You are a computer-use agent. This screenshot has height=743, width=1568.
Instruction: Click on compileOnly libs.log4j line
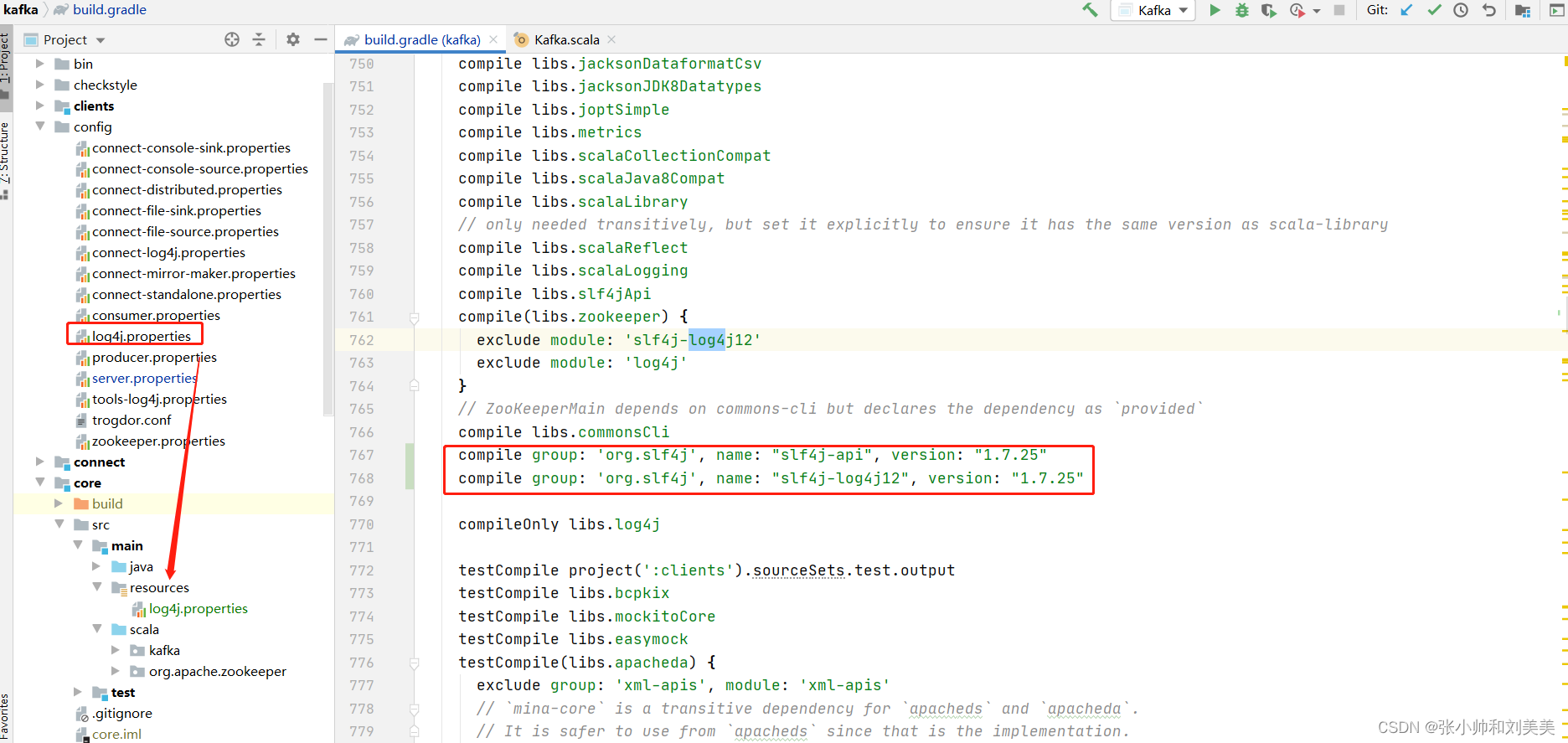559,524
